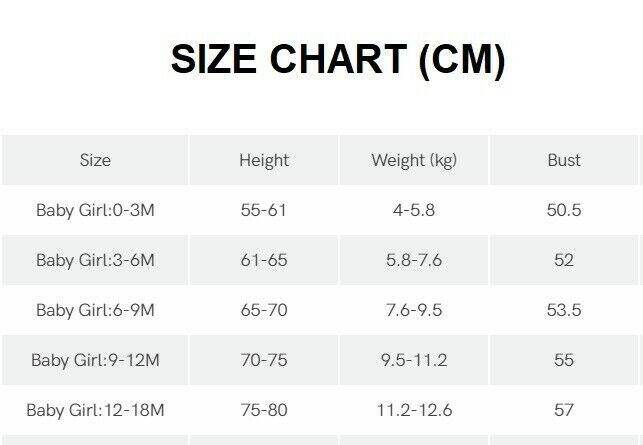Click the Baby Girl:9-12M size label
The width and height of the screenshot is (643, 445).
(95, 360)
